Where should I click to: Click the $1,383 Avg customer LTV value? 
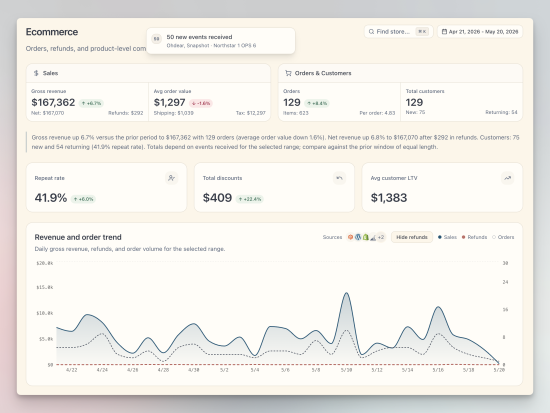pyautogui.click(x=389, y=198)
